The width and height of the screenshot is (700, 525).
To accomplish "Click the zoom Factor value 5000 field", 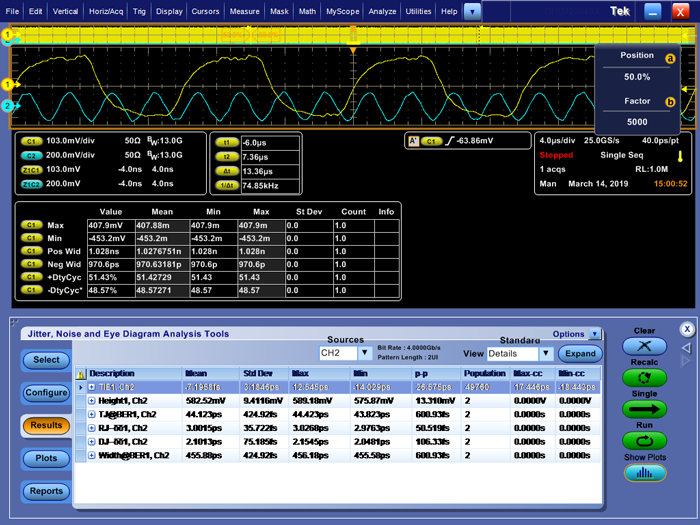I will 637,121.
